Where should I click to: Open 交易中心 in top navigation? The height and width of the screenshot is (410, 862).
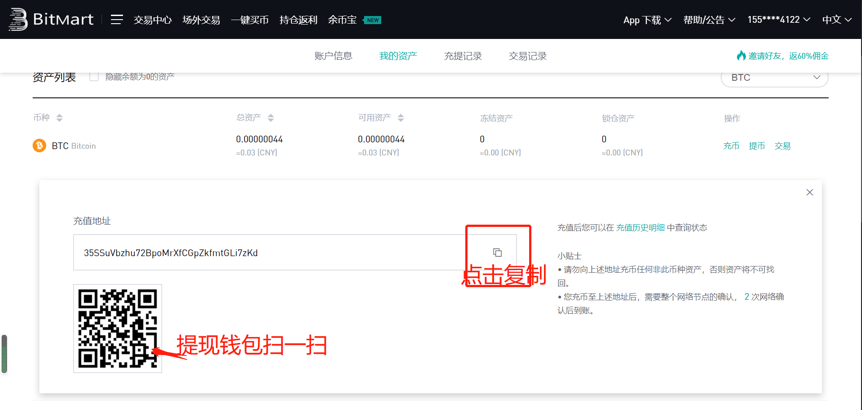tap(153, 20)
